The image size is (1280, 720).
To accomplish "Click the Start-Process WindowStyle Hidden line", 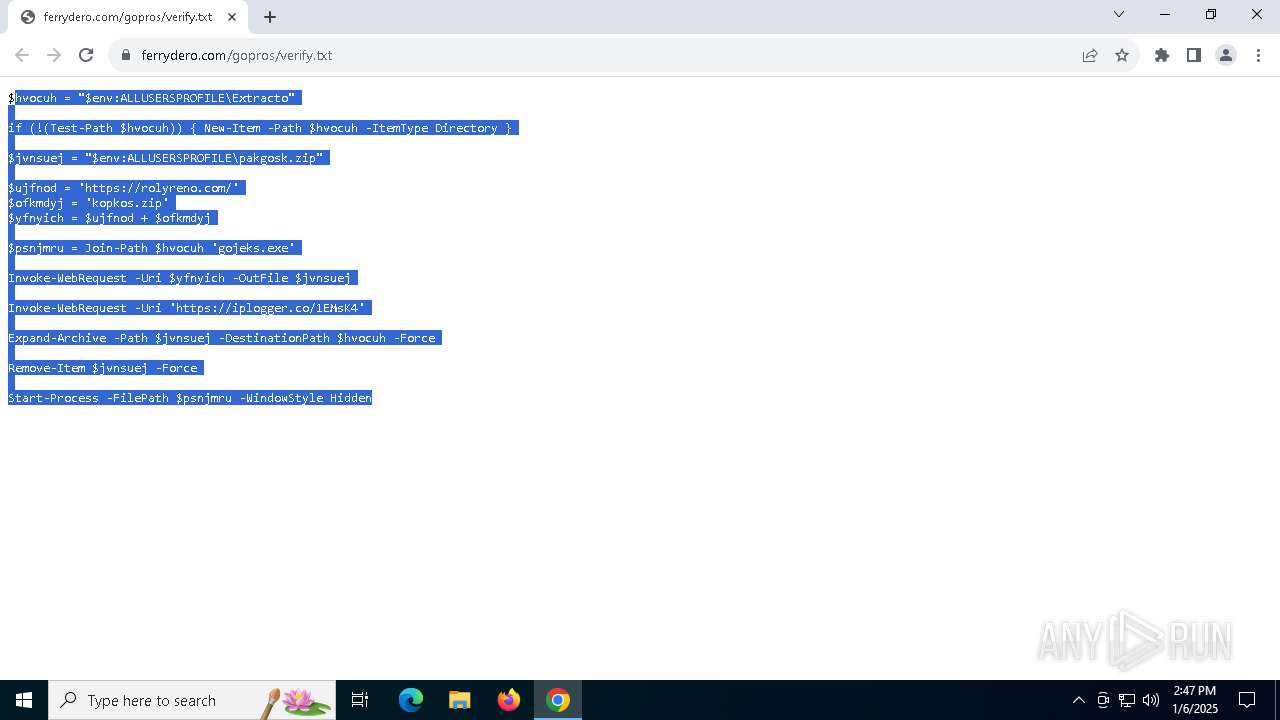I will pos(190,398).
